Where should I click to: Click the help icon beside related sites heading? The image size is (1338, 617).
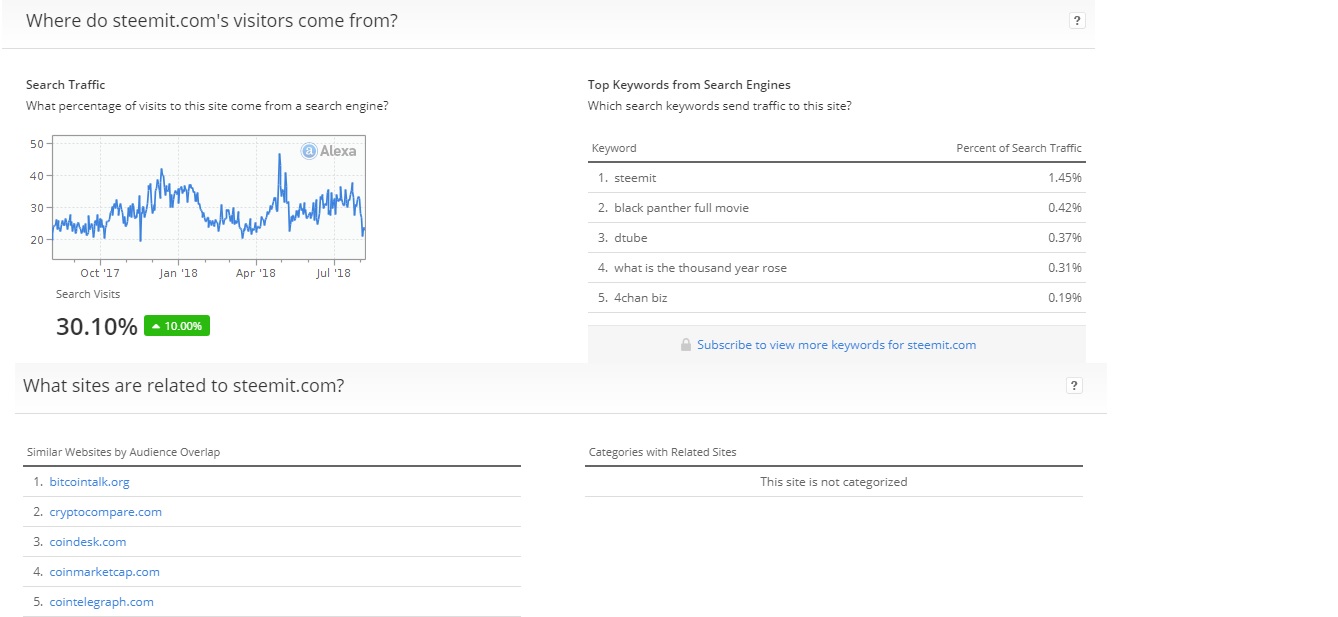pos(1075,386)
